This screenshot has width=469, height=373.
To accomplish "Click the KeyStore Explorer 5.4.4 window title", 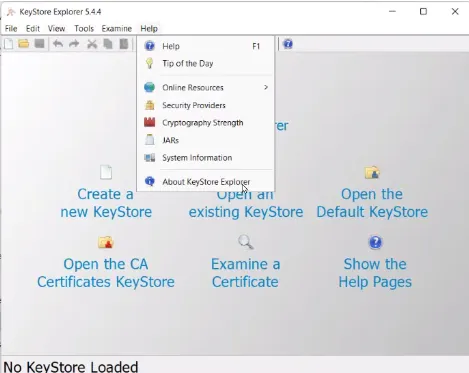I will (x=60, y=12).
